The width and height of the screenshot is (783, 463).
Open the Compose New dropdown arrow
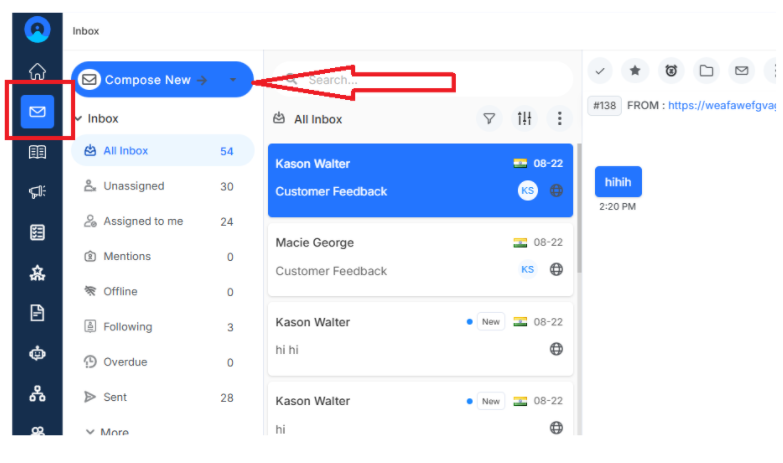coord(233,80)
